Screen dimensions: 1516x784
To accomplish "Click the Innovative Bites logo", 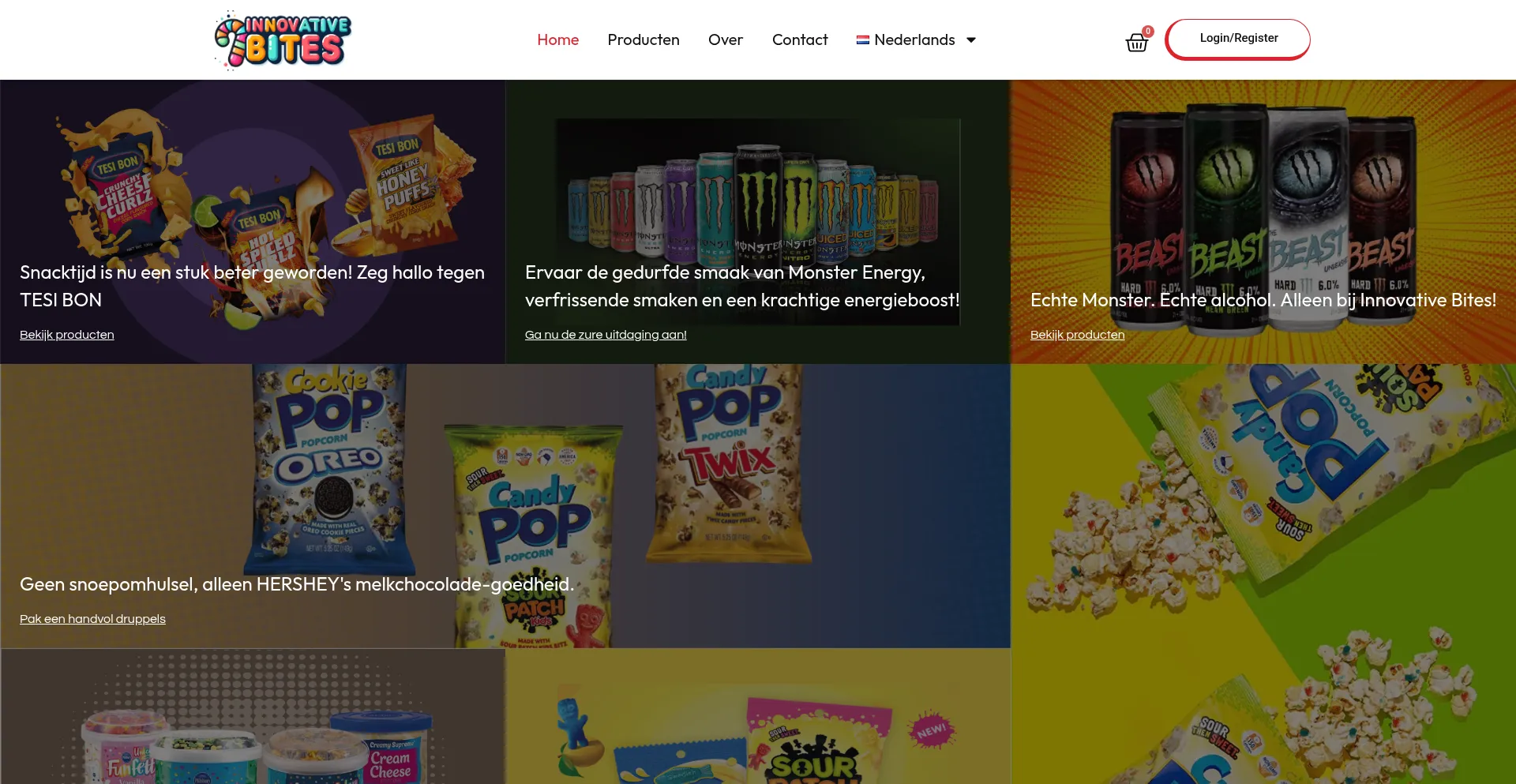I will coord(283,39).
